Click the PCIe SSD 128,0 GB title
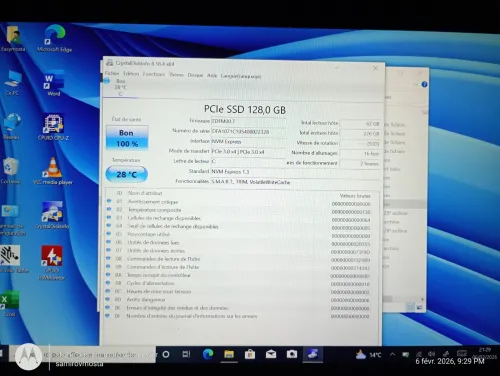This screenshot has height=376, width=500. pos(245,109)
